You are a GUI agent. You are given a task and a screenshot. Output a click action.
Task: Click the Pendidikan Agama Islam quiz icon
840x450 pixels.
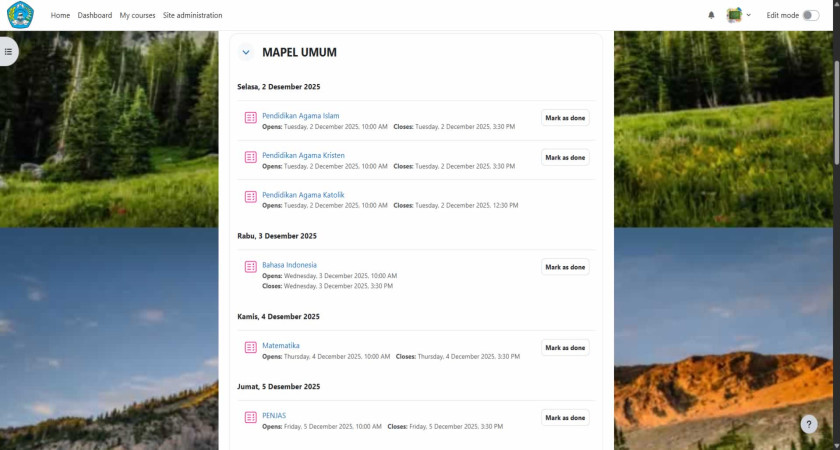[251, 118]
